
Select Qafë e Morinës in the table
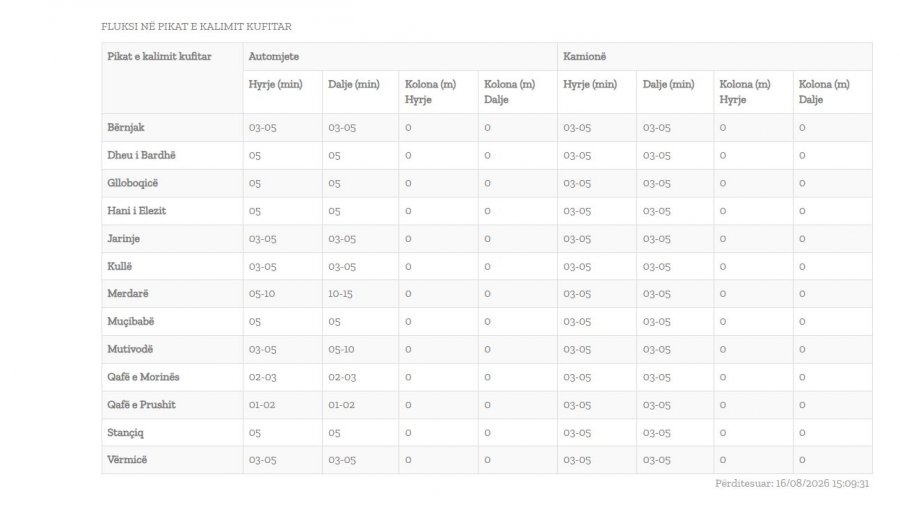[143, 377]
